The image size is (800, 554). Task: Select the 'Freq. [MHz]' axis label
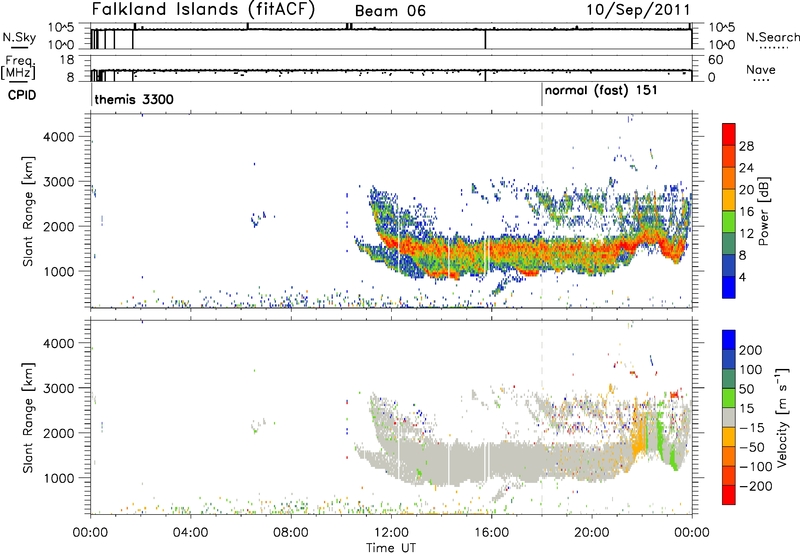[x=18, y=67]
